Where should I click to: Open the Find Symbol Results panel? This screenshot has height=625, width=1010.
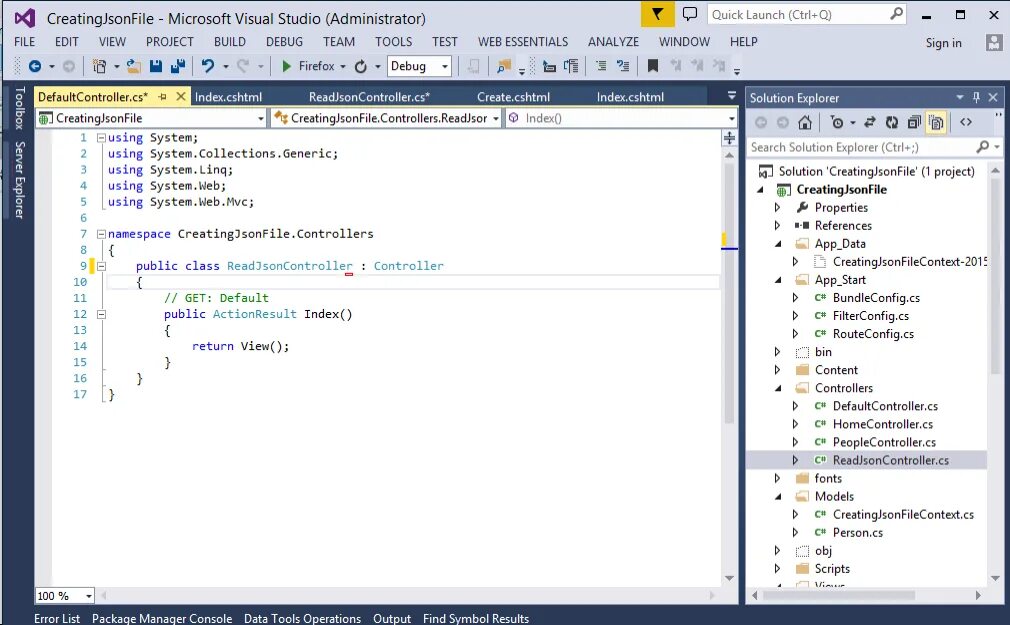click(475, 618)
